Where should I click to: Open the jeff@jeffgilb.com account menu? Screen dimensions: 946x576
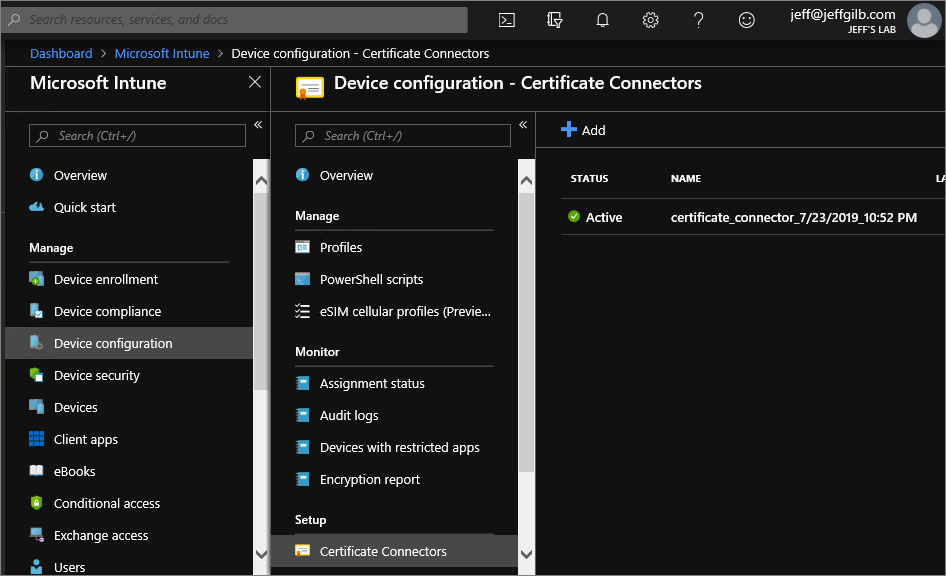(842, 21)
